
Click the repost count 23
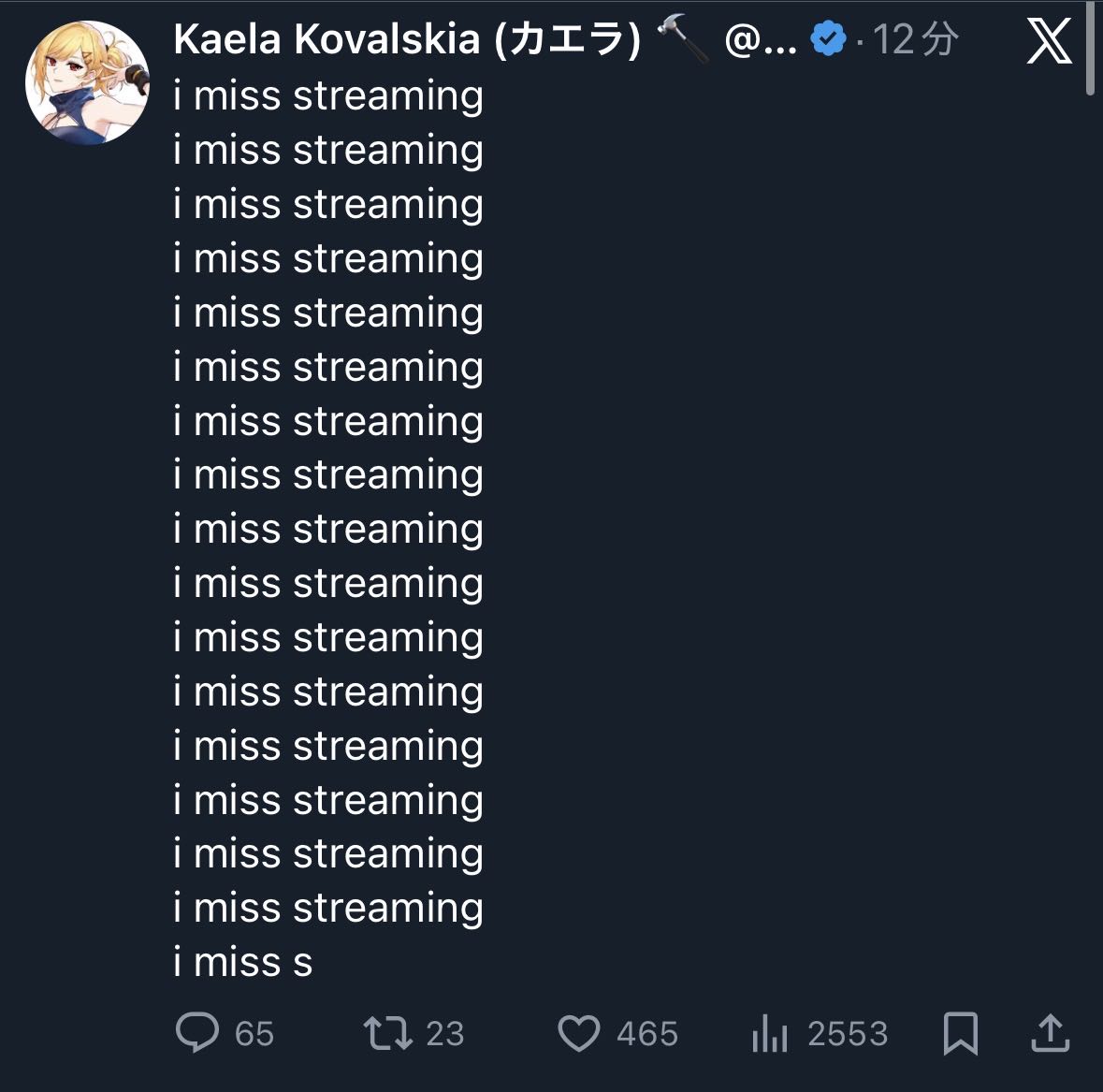pyautogui.click(x=445, y=1034)
